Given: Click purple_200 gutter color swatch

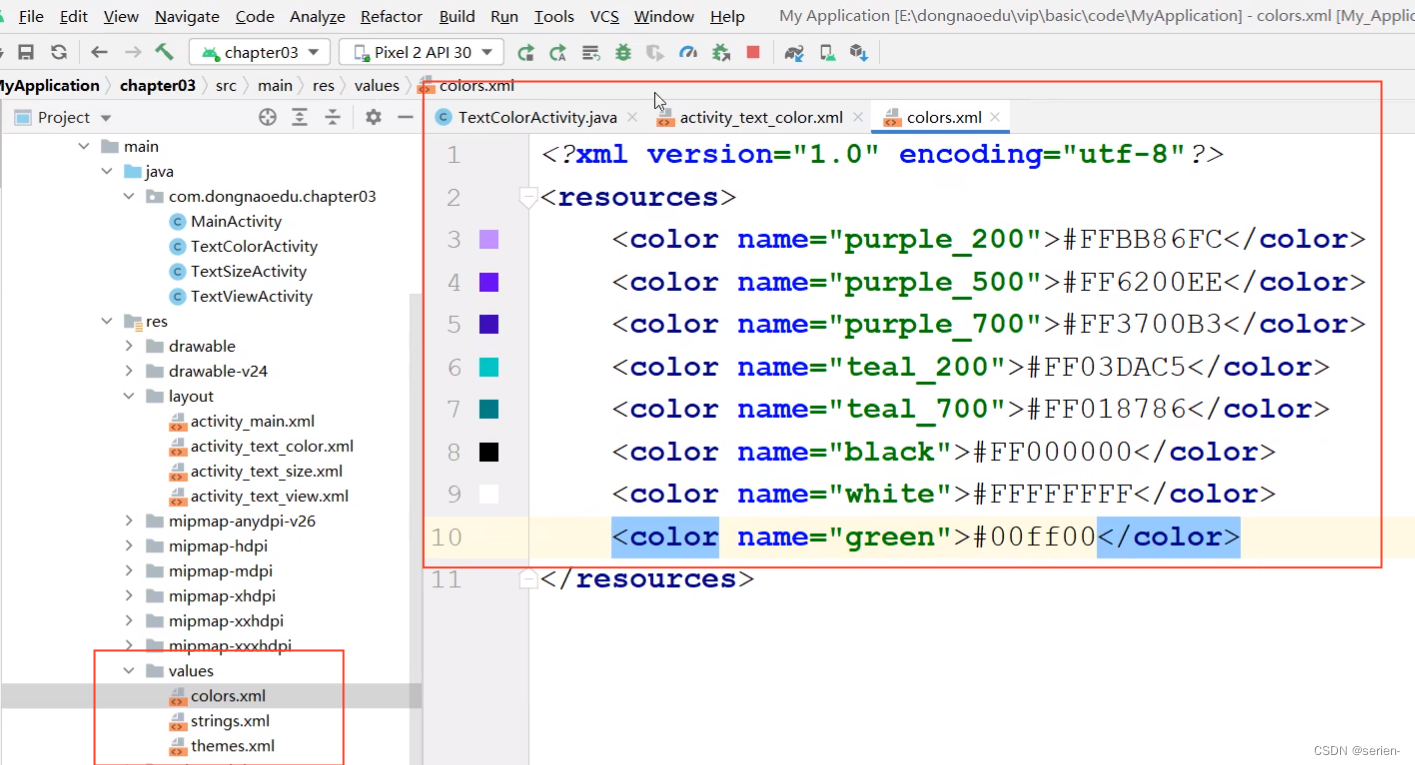Looking at the screenshot, I should tap(488, 239).
